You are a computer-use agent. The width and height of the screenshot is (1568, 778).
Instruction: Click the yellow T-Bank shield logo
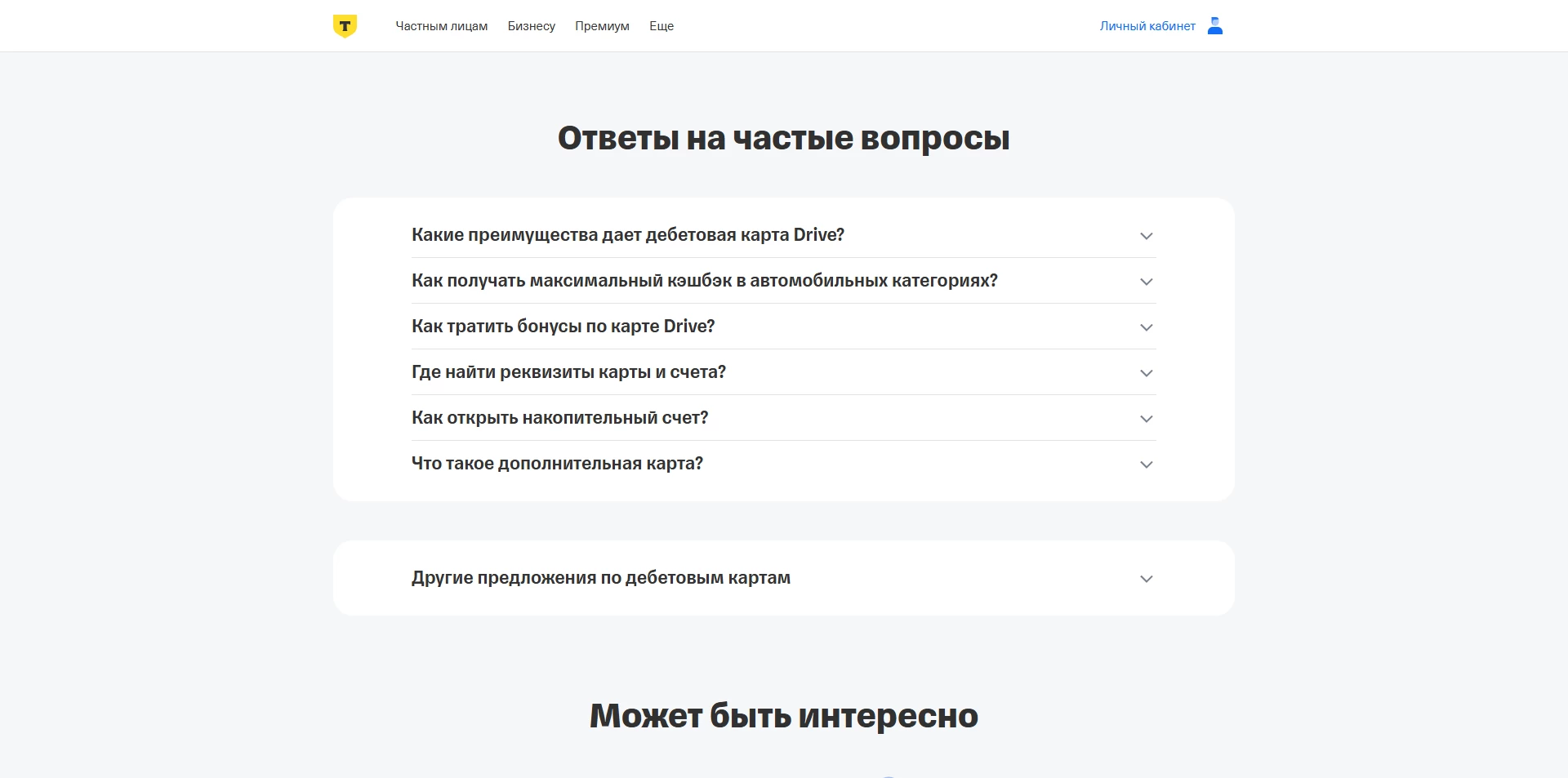pyautogui.click(x=344, y=25)
